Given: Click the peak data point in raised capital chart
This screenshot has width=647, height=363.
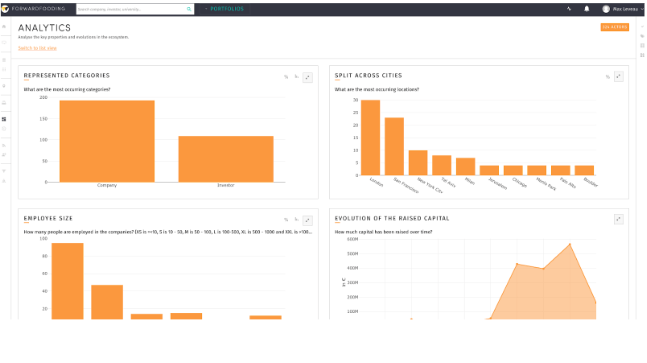Looking at the screenshot, I should [570, 245].
